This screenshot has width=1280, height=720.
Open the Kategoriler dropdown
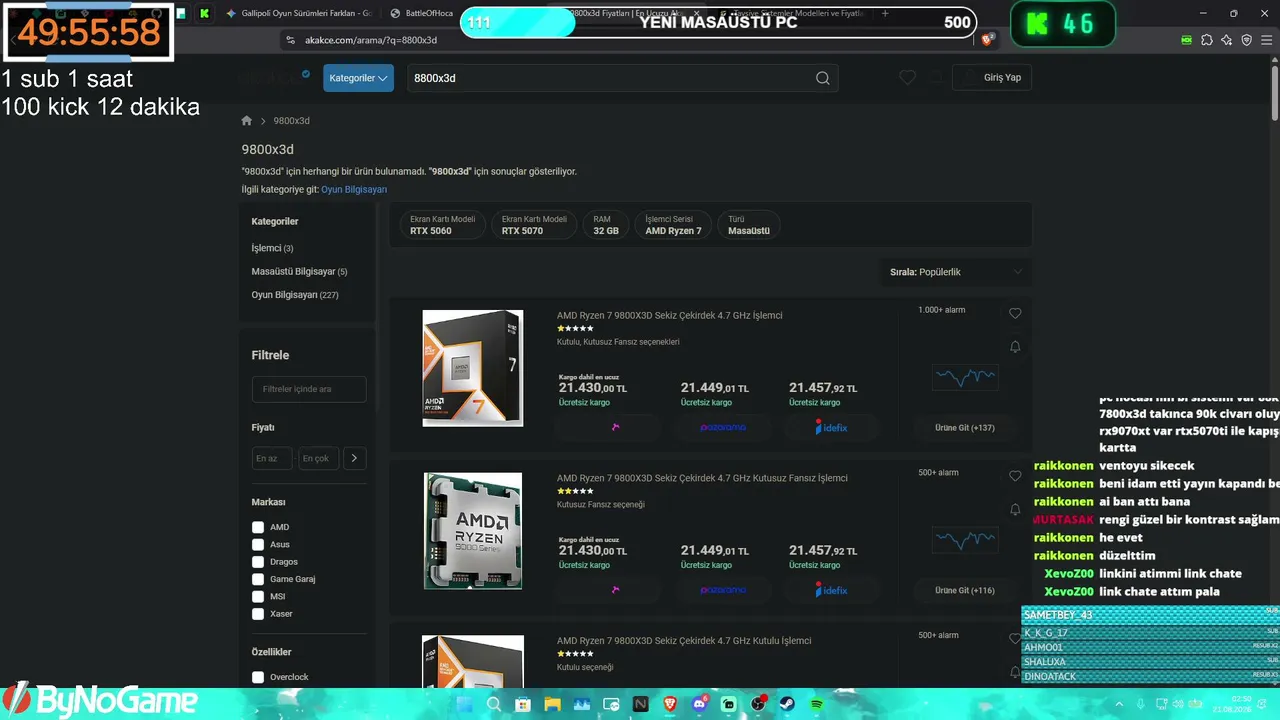pos(358,78)
